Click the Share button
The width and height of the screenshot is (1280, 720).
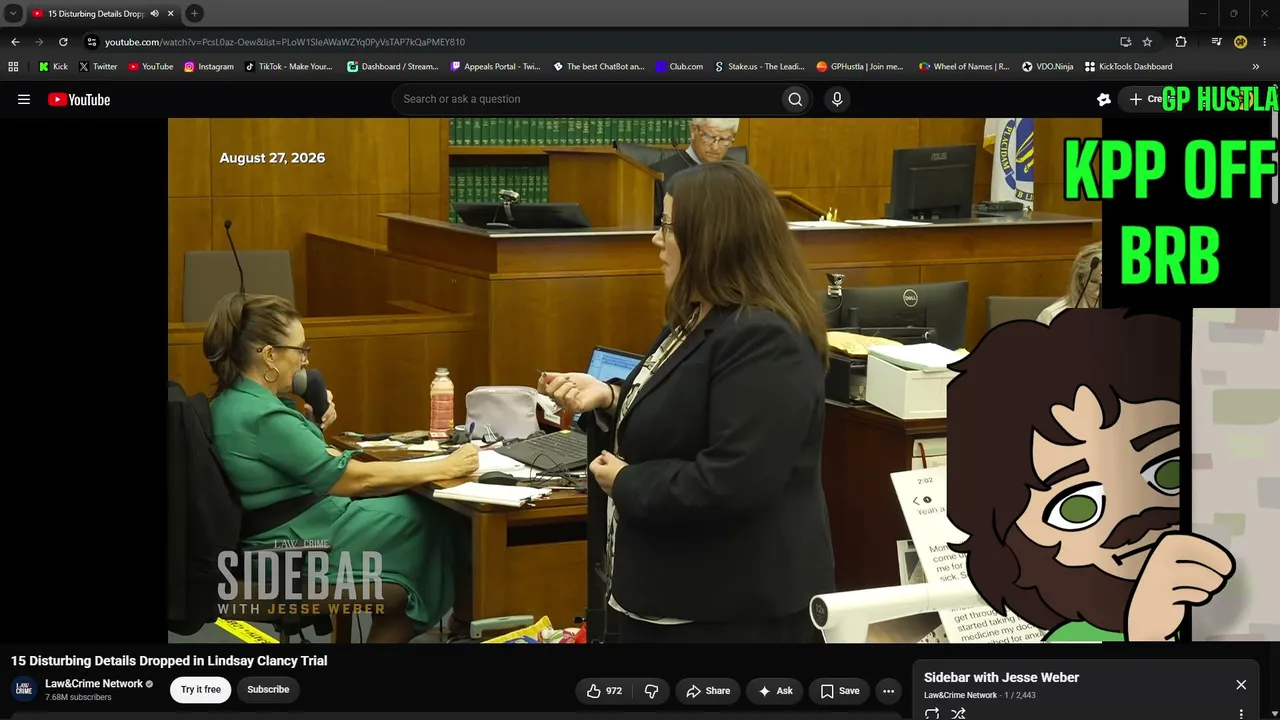click(x=707, y=691)
